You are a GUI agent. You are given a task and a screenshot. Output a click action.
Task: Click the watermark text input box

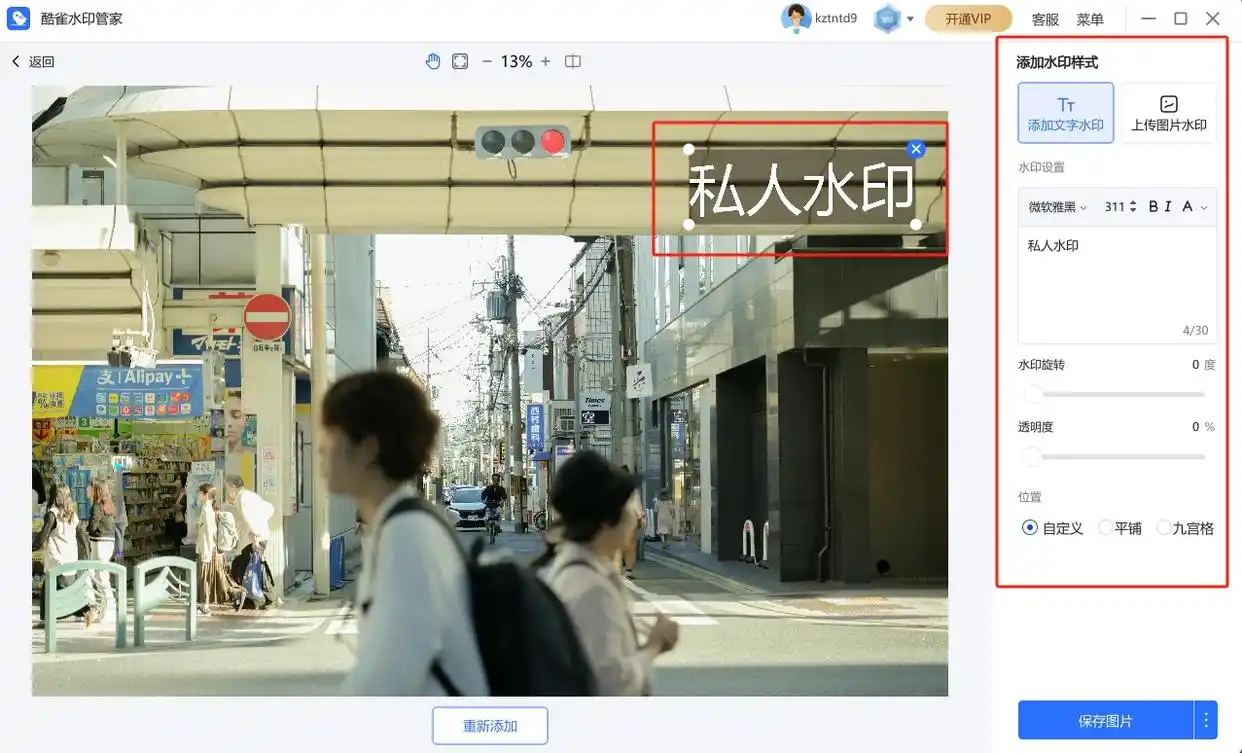1116,285
